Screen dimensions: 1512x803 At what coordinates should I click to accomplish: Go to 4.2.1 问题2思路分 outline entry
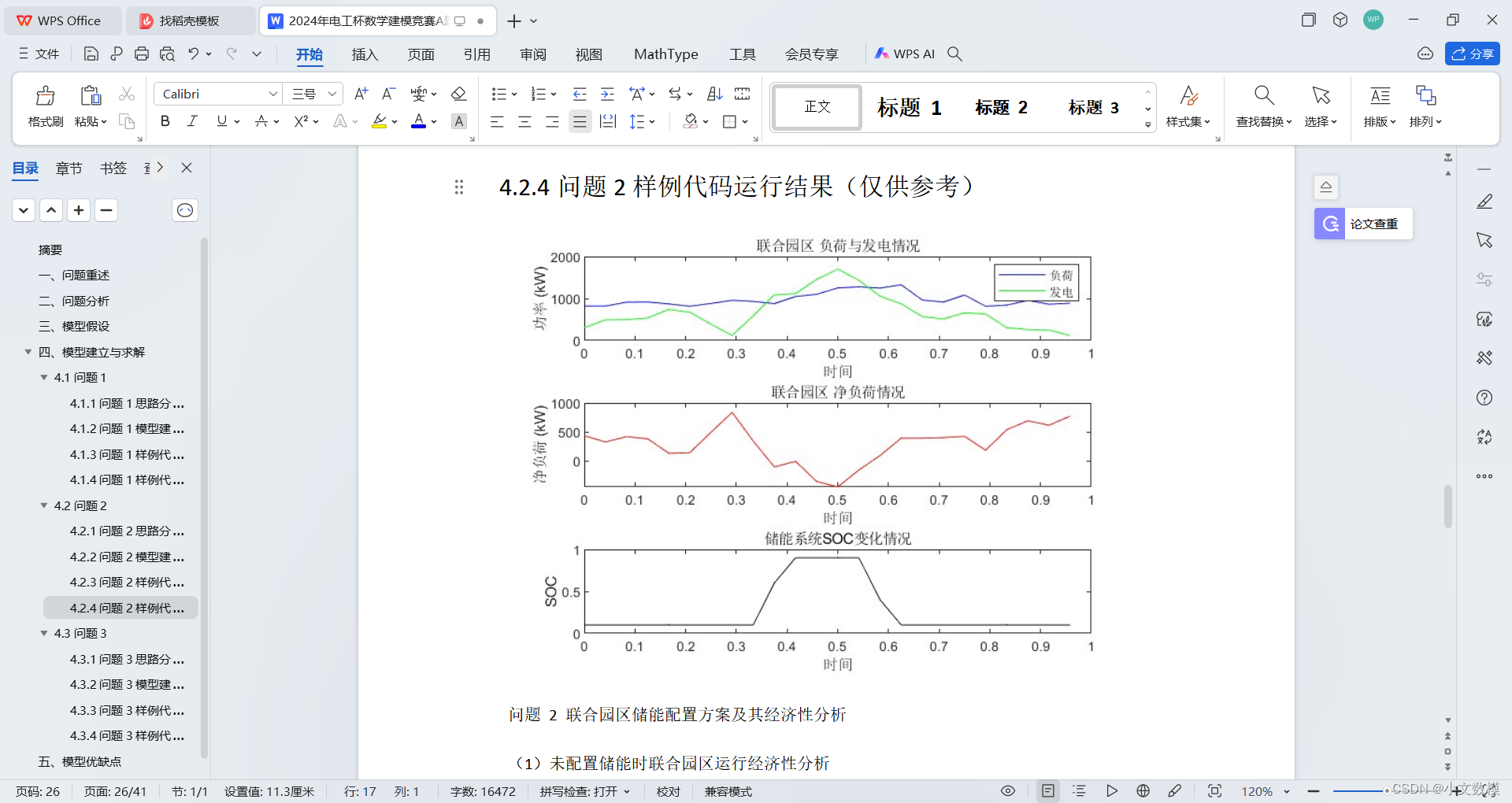click(x=126, y=531)
